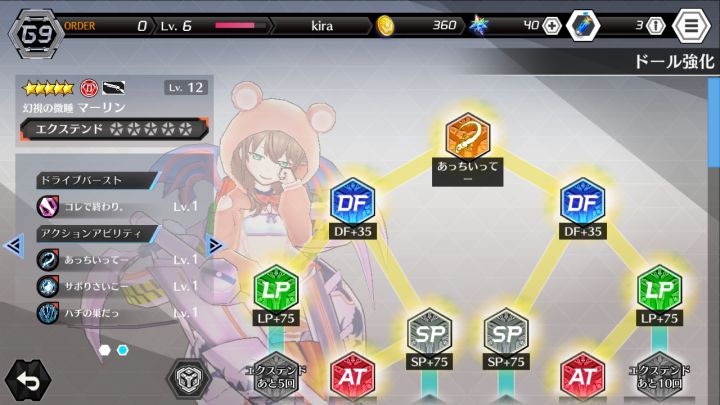The width and height of the screenshot is (720, 405).
Task: Tap the info icon next to 3
Action: (x=655, y=26)
